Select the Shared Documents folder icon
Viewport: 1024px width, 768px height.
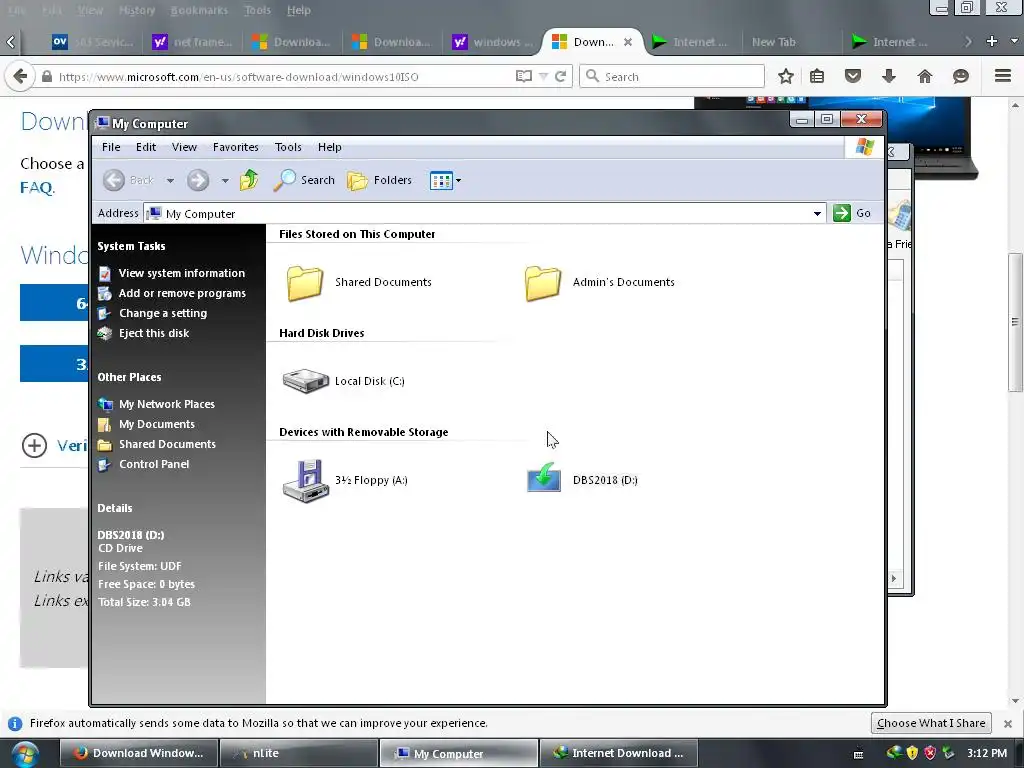[305, 283]
